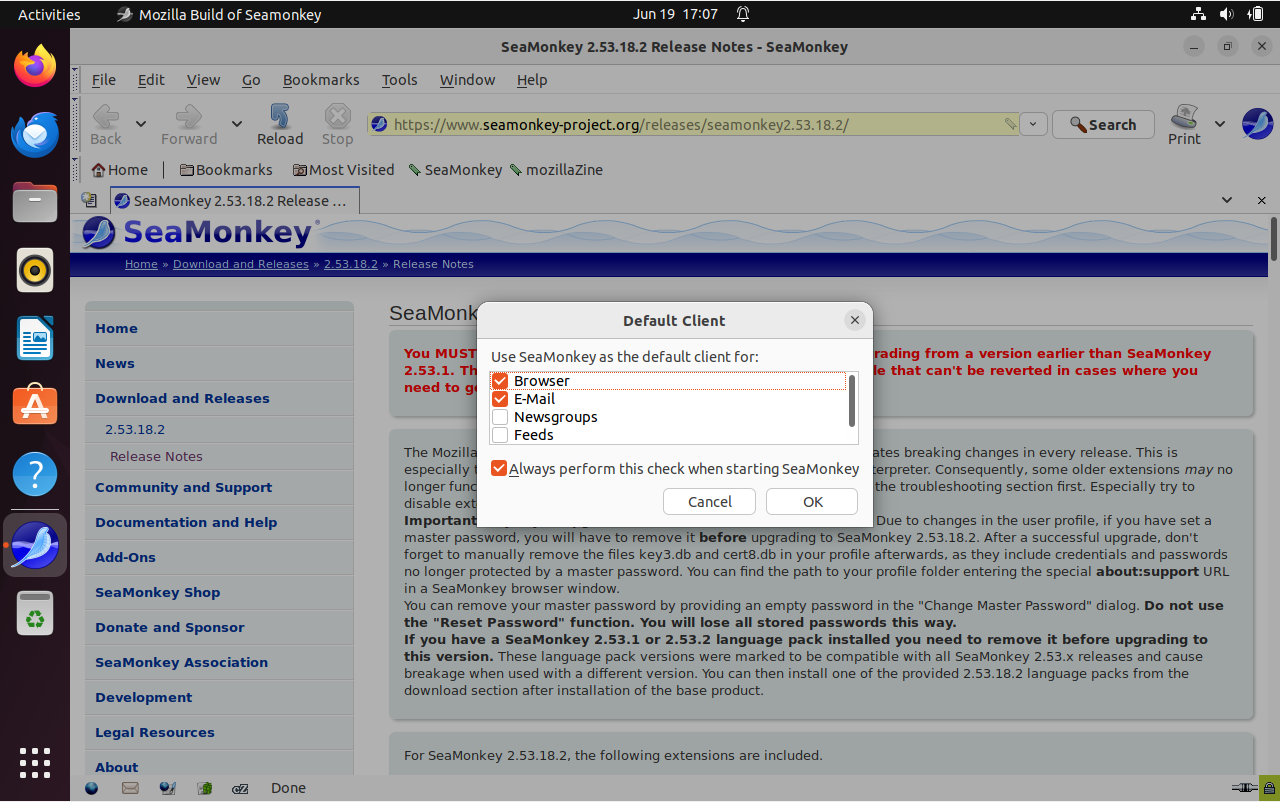Screen dimensions: 1280x802
Task: Open the Tools menu
Action: (399, 80)
